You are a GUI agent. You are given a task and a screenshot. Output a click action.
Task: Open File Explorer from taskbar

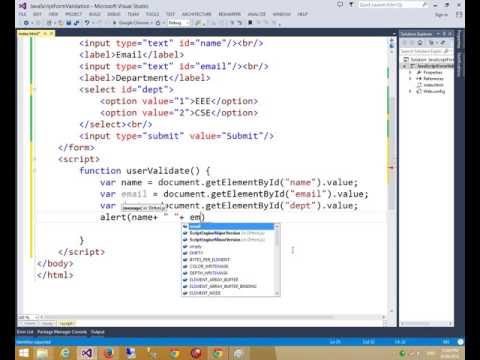(42, 353)
